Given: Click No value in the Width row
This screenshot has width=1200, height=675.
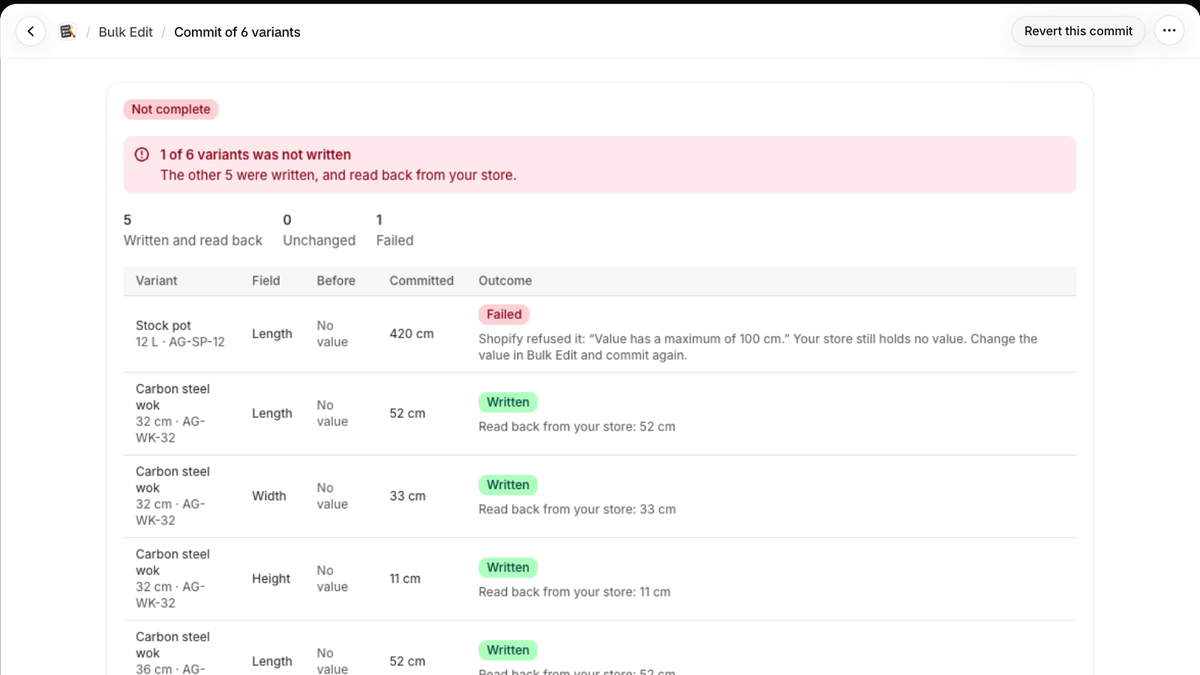Looking at the screenshot, I should click(332, 496).
